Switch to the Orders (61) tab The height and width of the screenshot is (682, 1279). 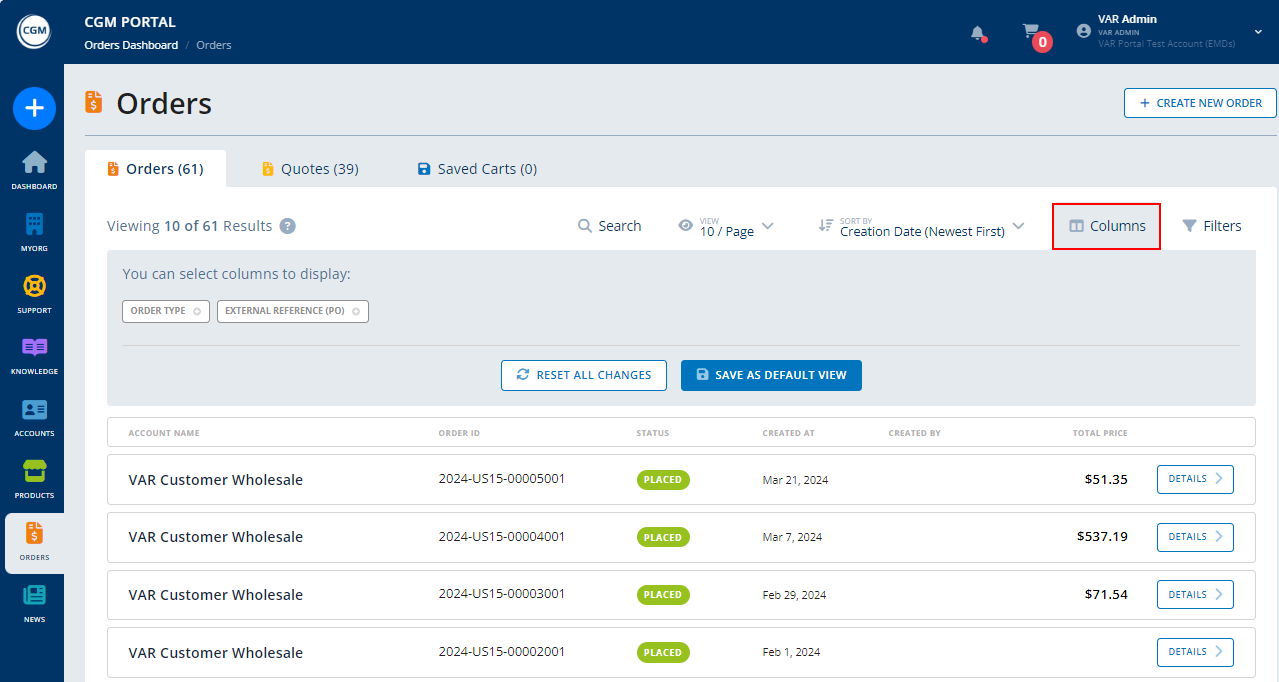click(x=155, y=169)
